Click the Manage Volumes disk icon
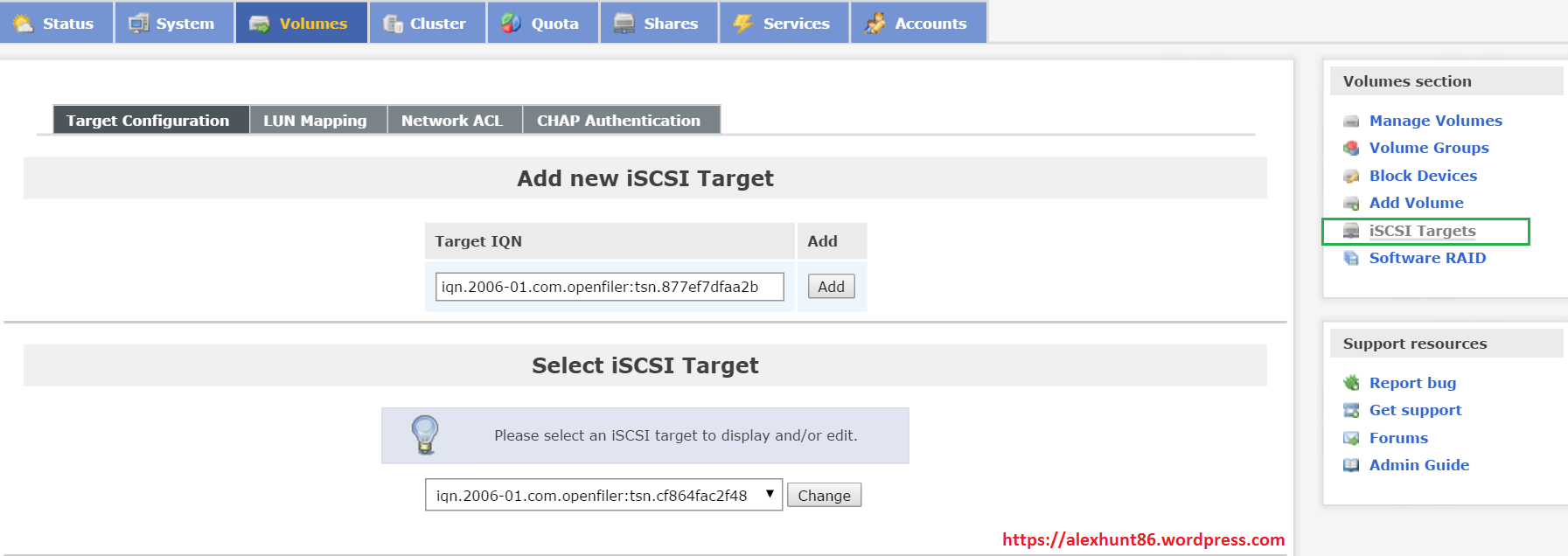Image resolution: width=1568 pixels, height=556 pixels. [1351, 122]
